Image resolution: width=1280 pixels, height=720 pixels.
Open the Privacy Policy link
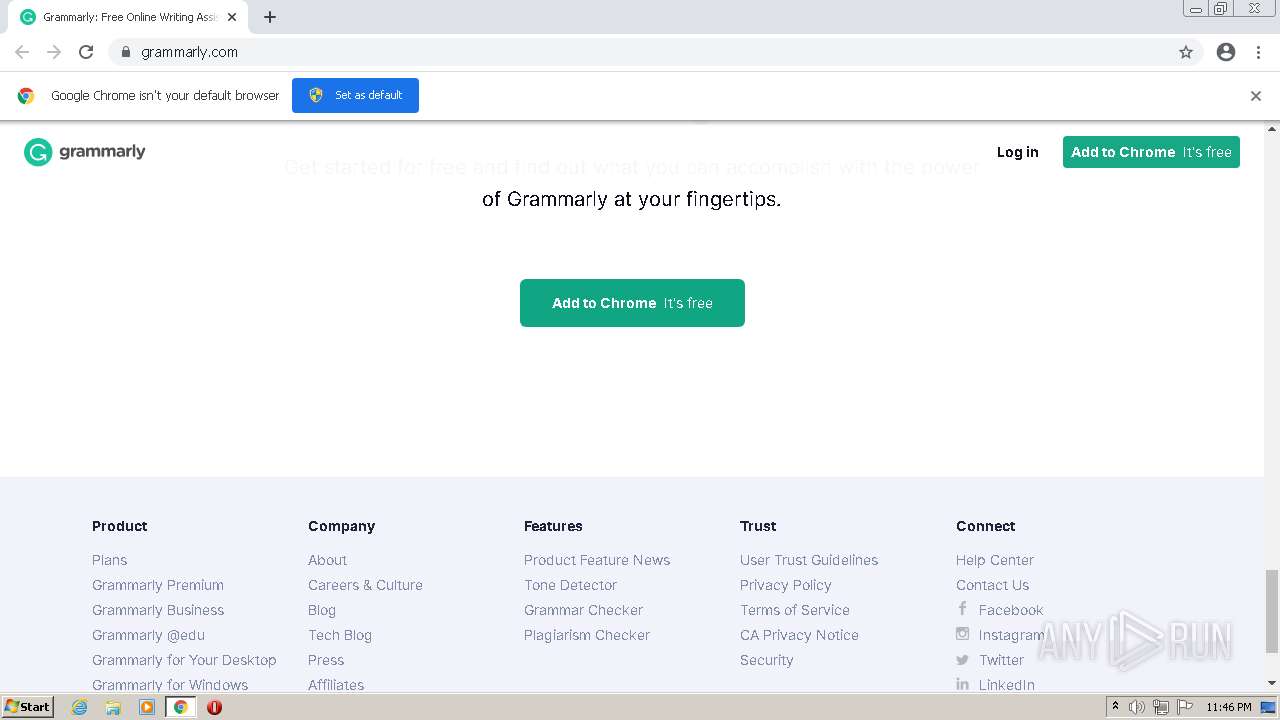click(786, 585)
